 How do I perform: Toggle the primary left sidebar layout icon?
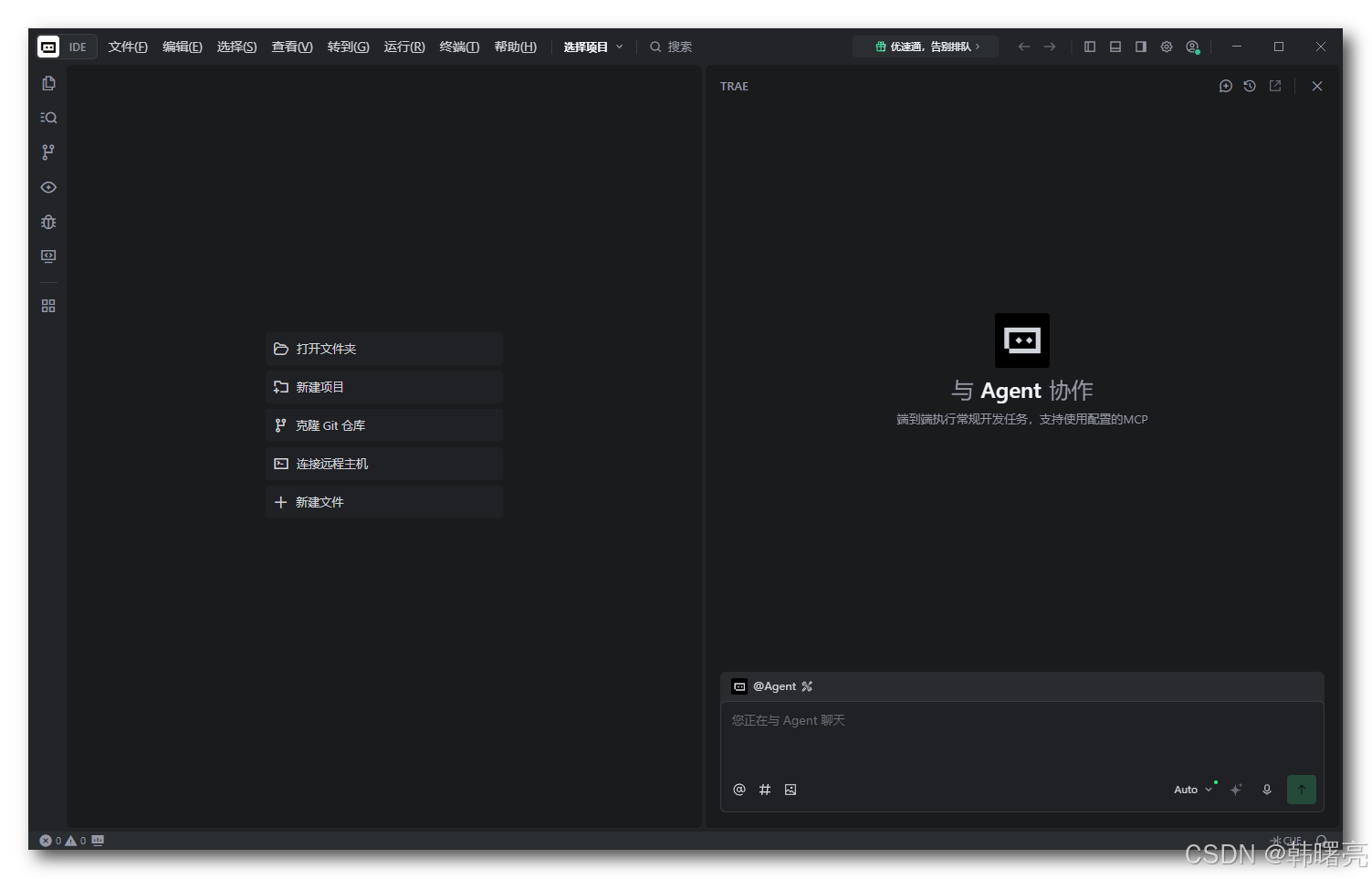point(1090,47)
